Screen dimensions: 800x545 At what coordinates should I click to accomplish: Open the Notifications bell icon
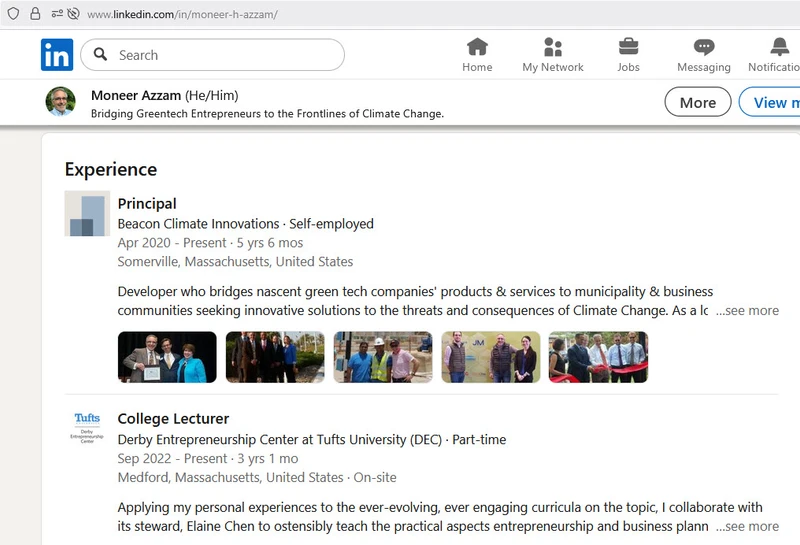click(779, 47)
